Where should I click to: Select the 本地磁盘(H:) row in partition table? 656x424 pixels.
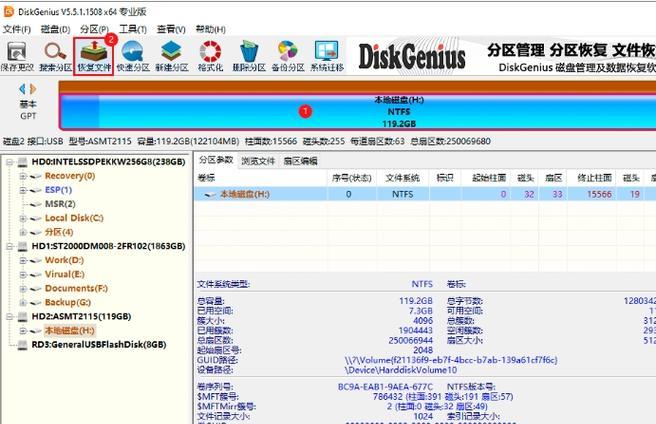click(x=425, y=194)
